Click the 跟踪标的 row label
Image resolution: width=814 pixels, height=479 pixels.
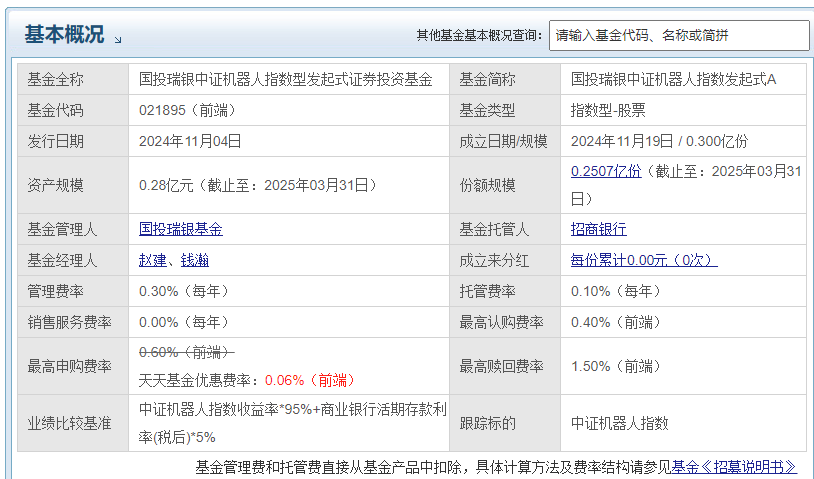click(487, 423)
